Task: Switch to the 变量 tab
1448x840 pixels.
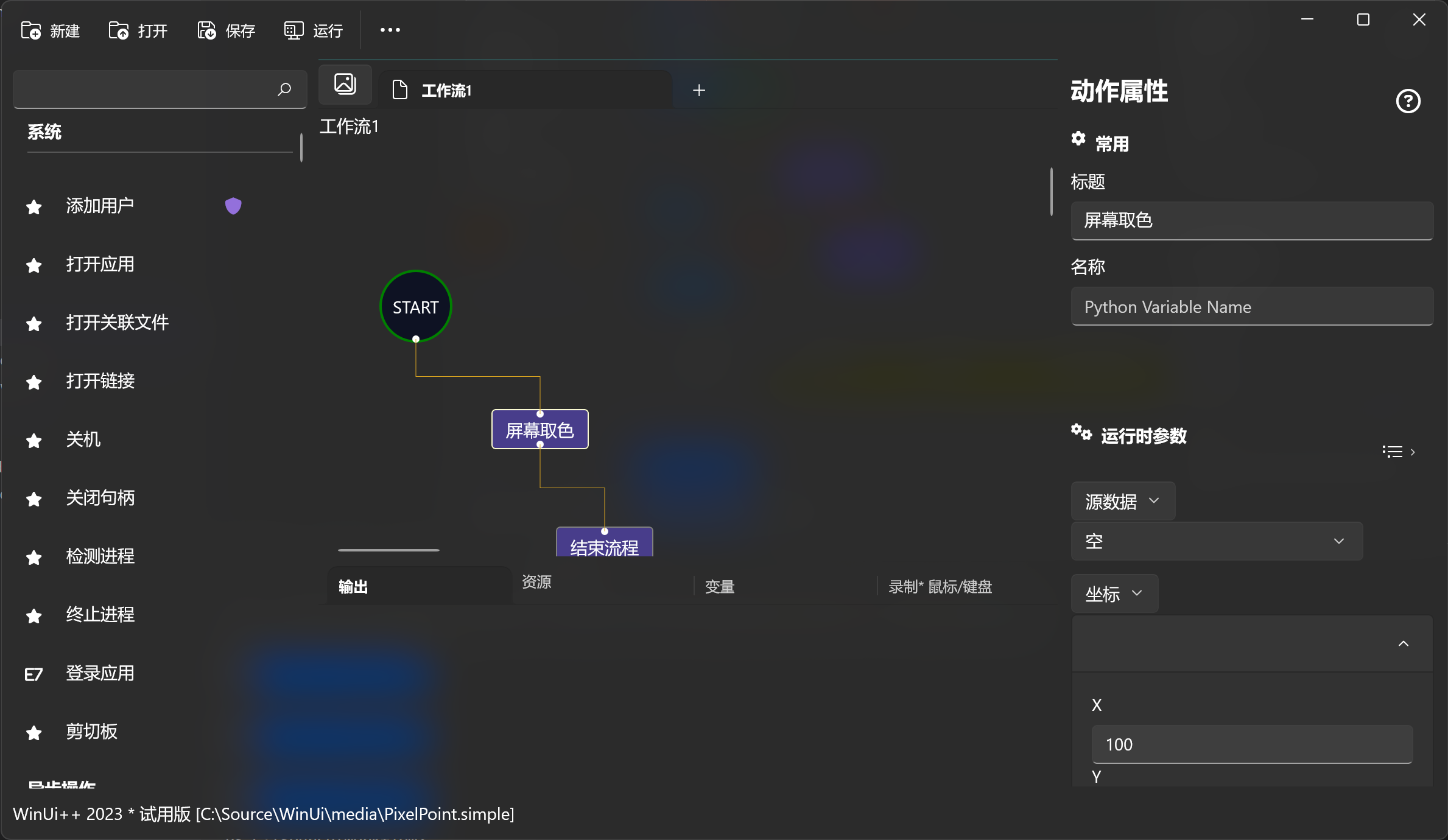Action: click(x=719, y=587)
